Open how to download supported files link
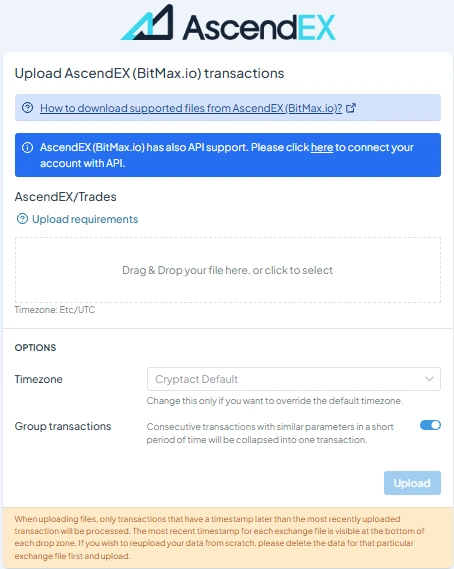 pyautogui.click(x=191, y=108)
